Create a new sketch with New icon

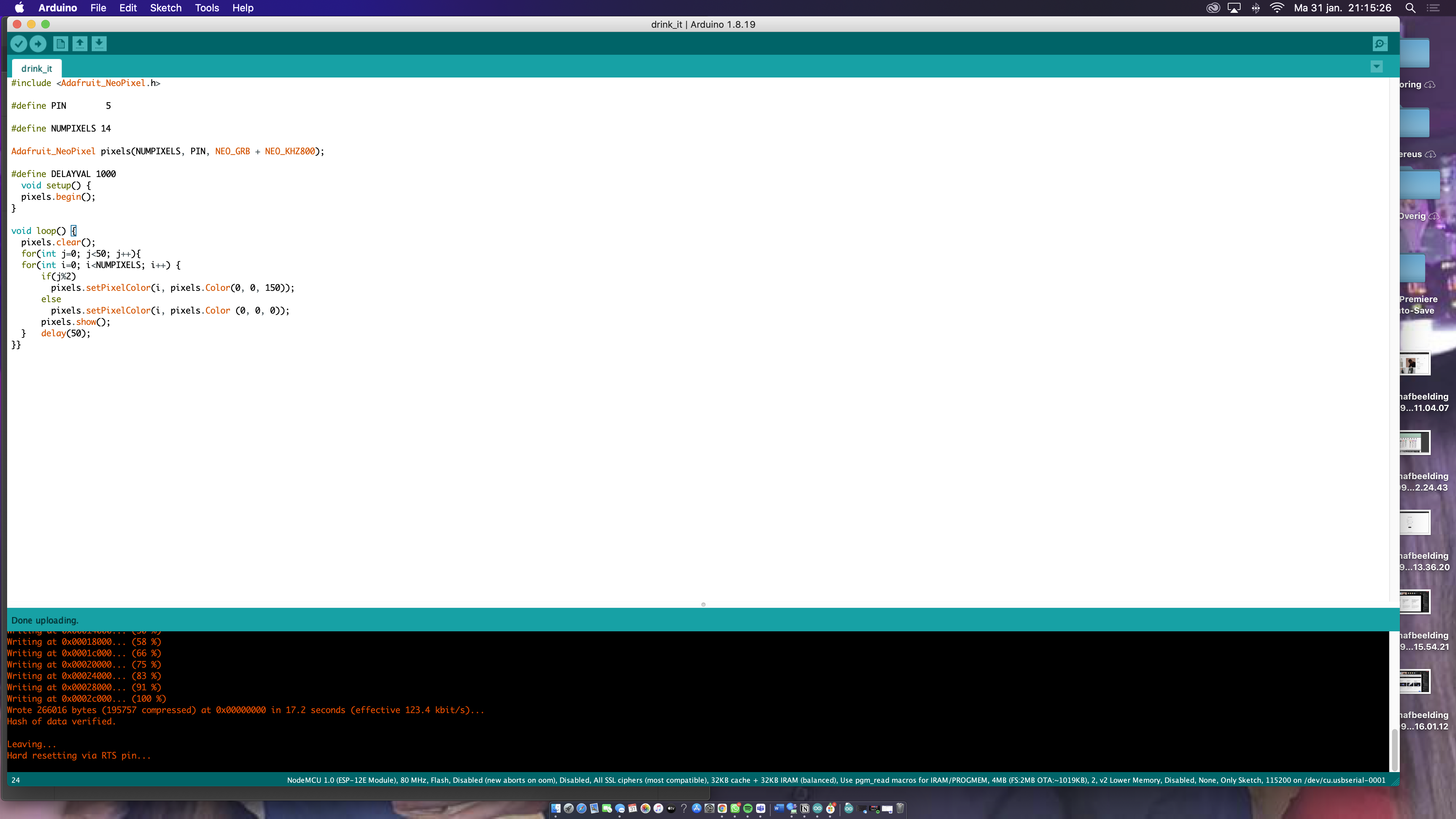click(60, 43)
